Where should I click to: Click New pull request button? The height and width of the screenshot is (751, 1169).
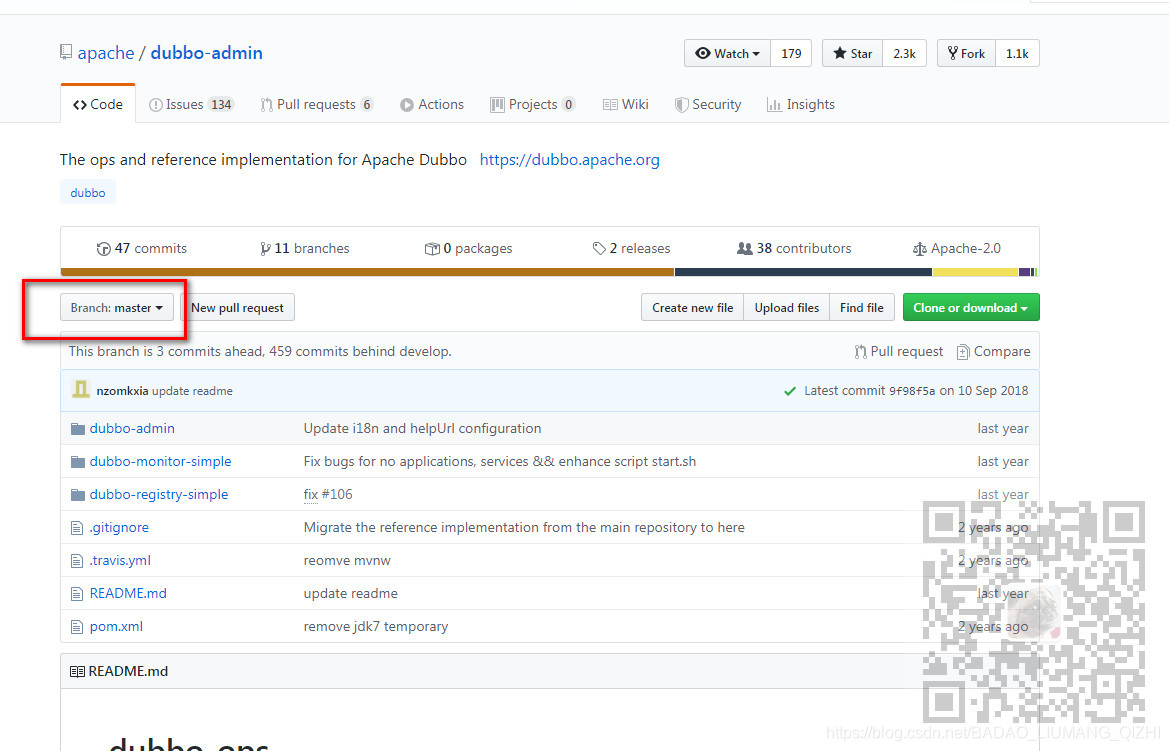[x=237, y=307]
